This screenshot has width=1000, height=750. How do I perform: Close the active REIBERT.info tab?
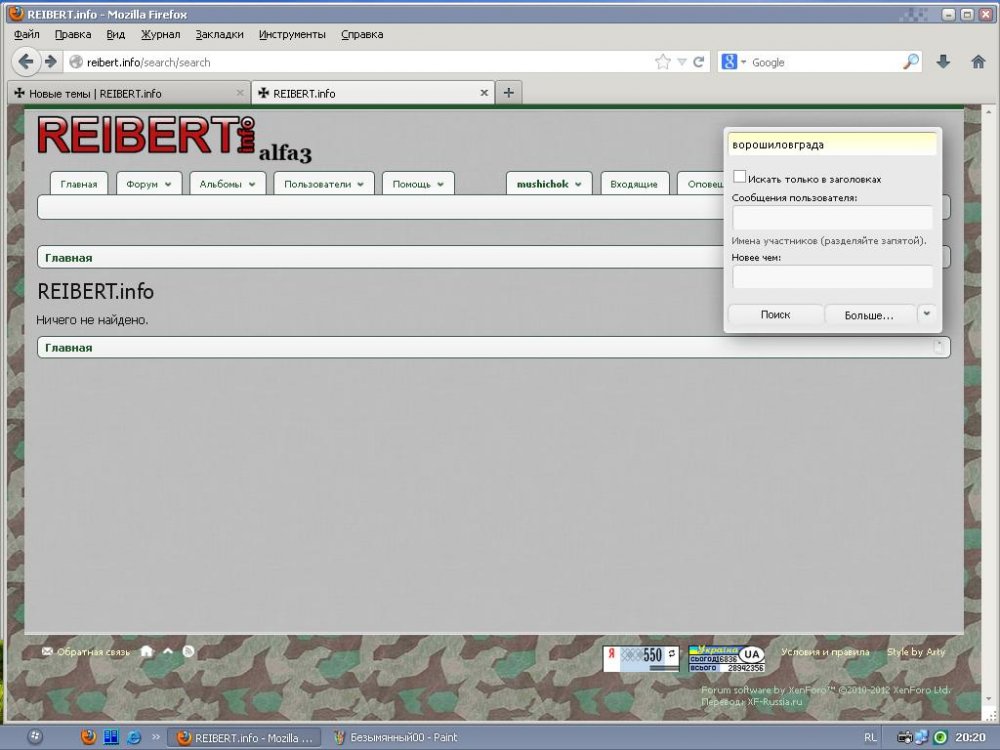(484, 93)
